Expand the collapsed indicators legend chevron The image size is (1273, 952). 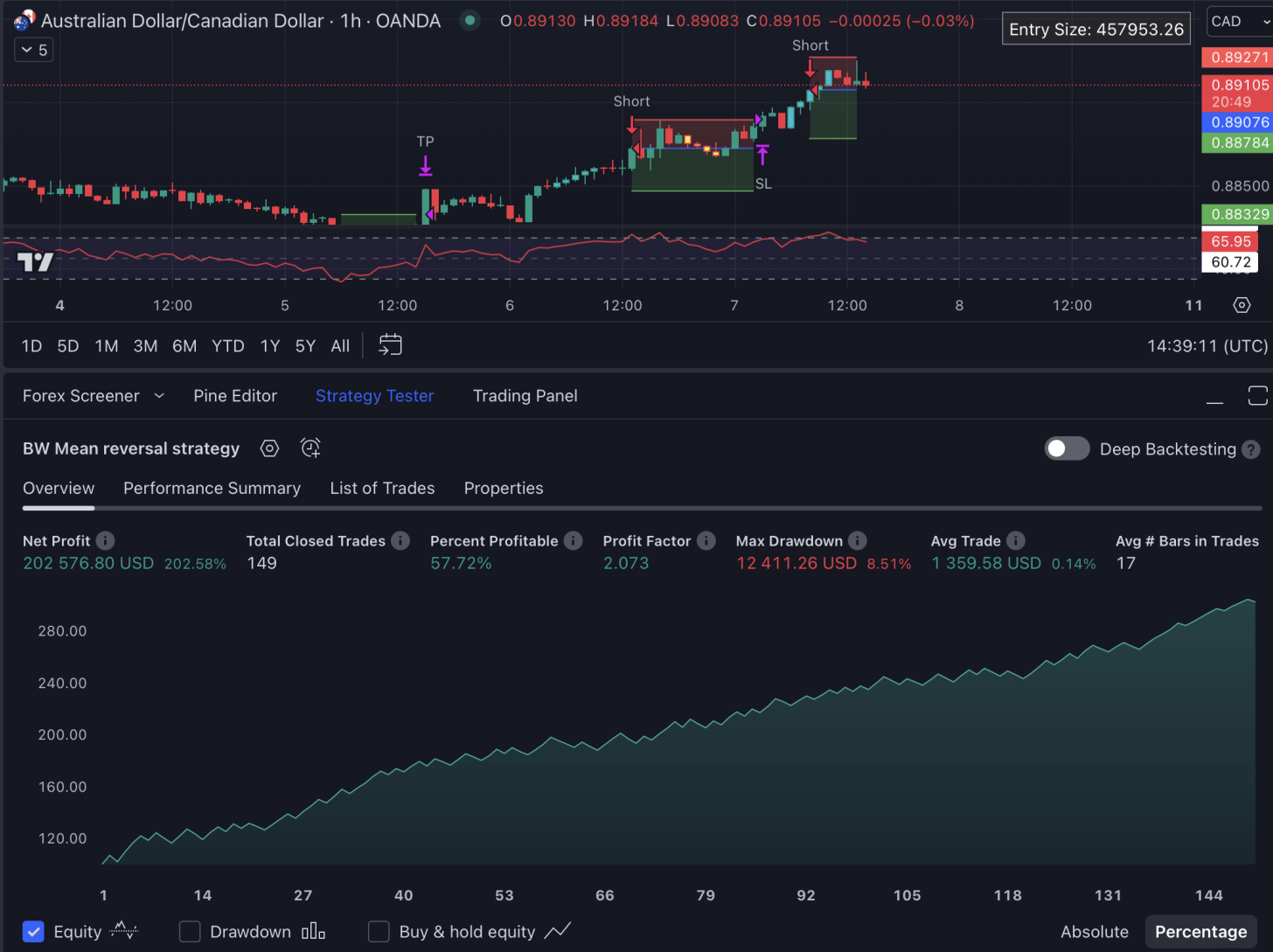click(34, 50)
